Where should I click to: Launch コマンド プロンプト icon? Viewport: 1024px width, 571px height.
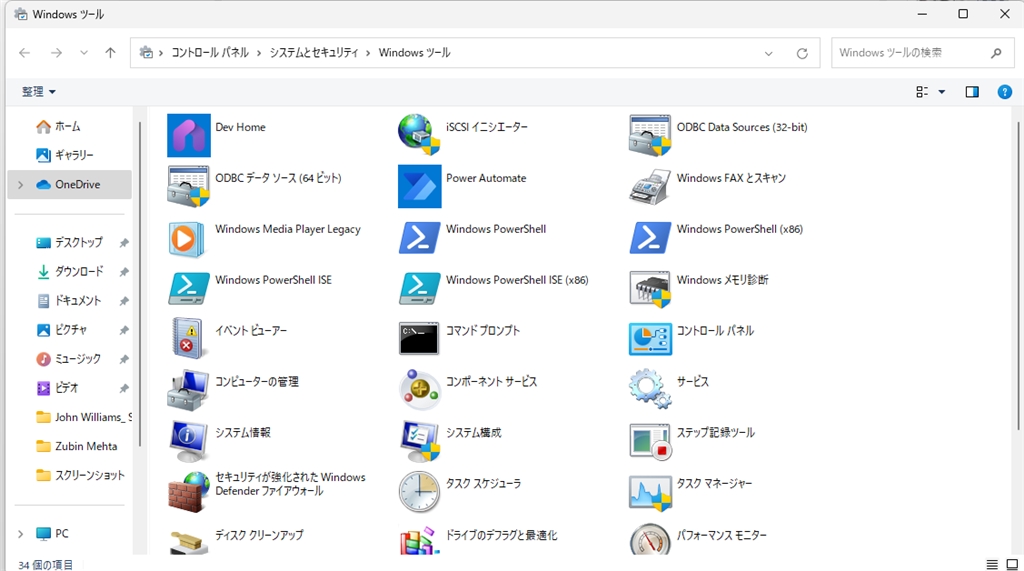[419, 338]
